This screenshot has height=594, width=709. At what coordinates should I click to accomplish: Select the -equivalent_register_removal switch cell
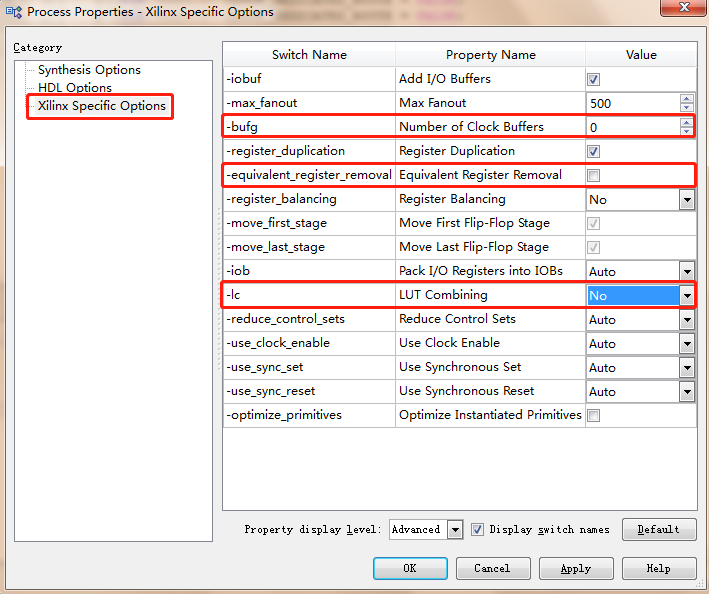(309, 175)
